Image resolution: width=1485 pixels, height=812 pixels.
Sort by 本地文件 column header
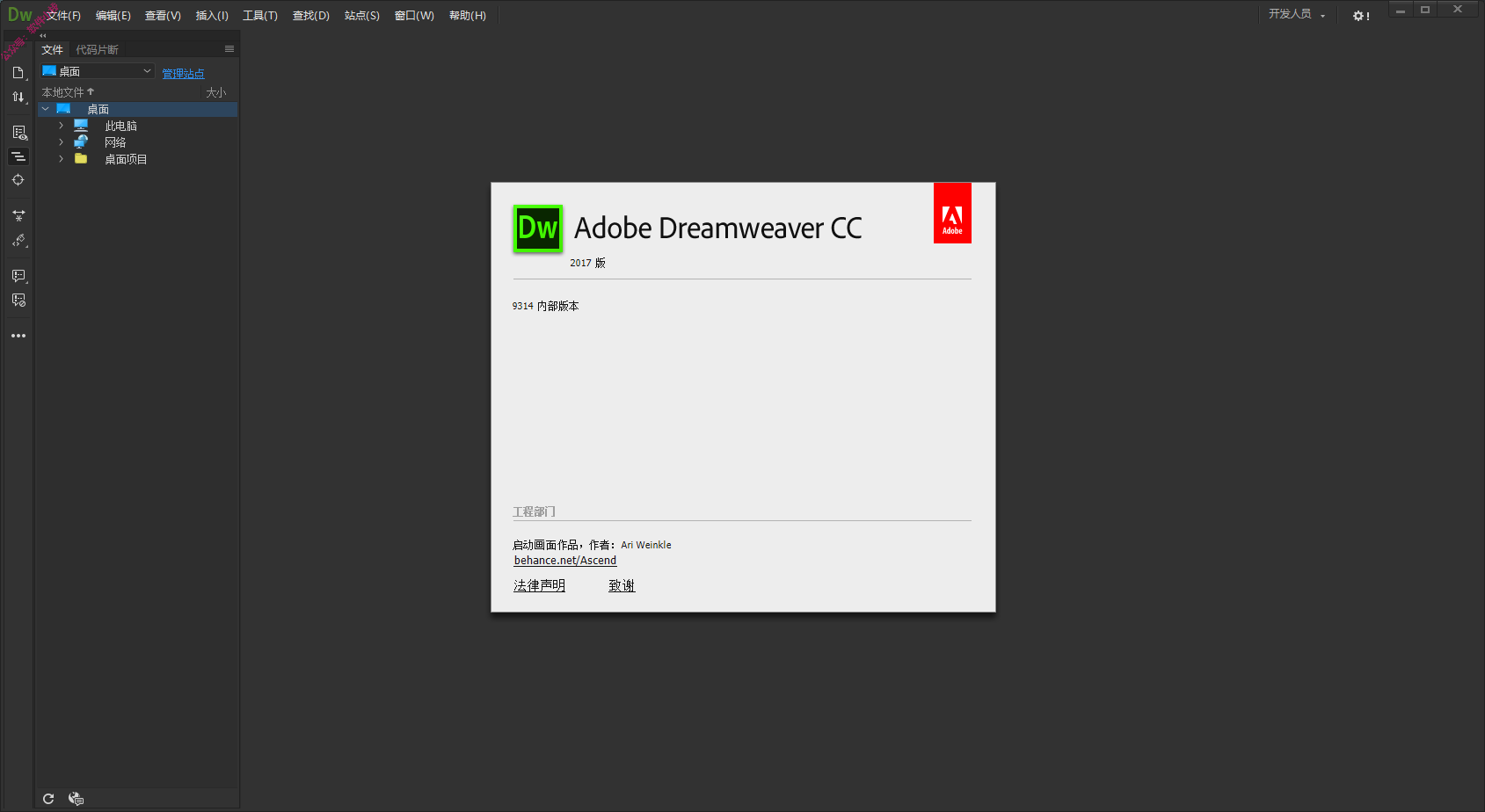(x=68, y=92)
